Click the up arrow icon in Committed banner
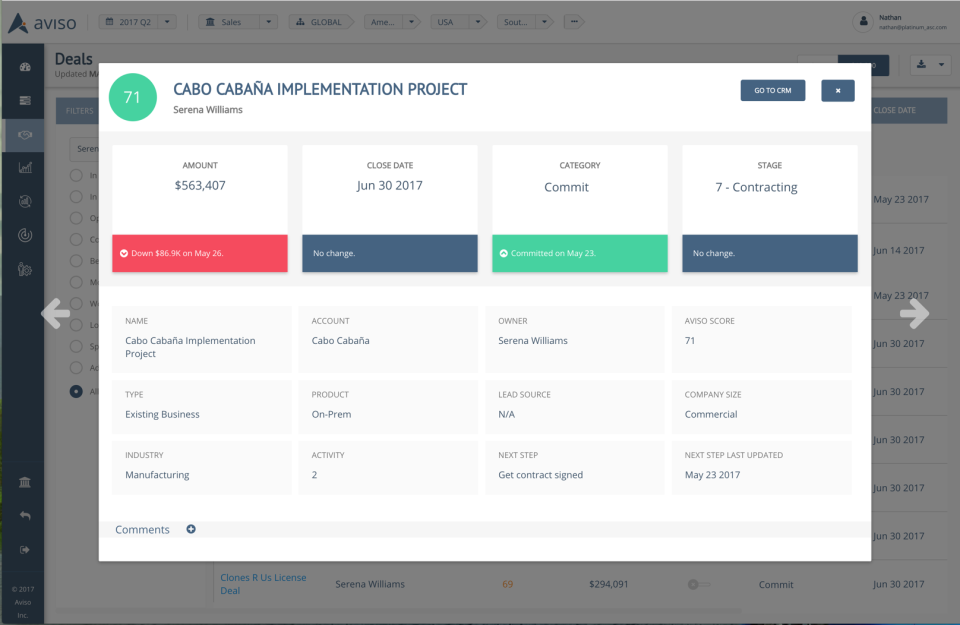Viewport: 960px width, 625px height. coord(503,253)
